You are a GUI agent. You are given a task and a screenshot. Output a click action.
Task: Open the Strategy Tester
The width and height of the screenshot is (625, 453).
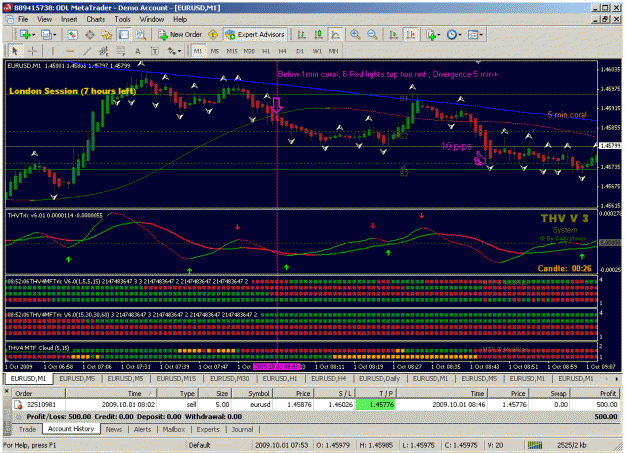click(140, 35)
